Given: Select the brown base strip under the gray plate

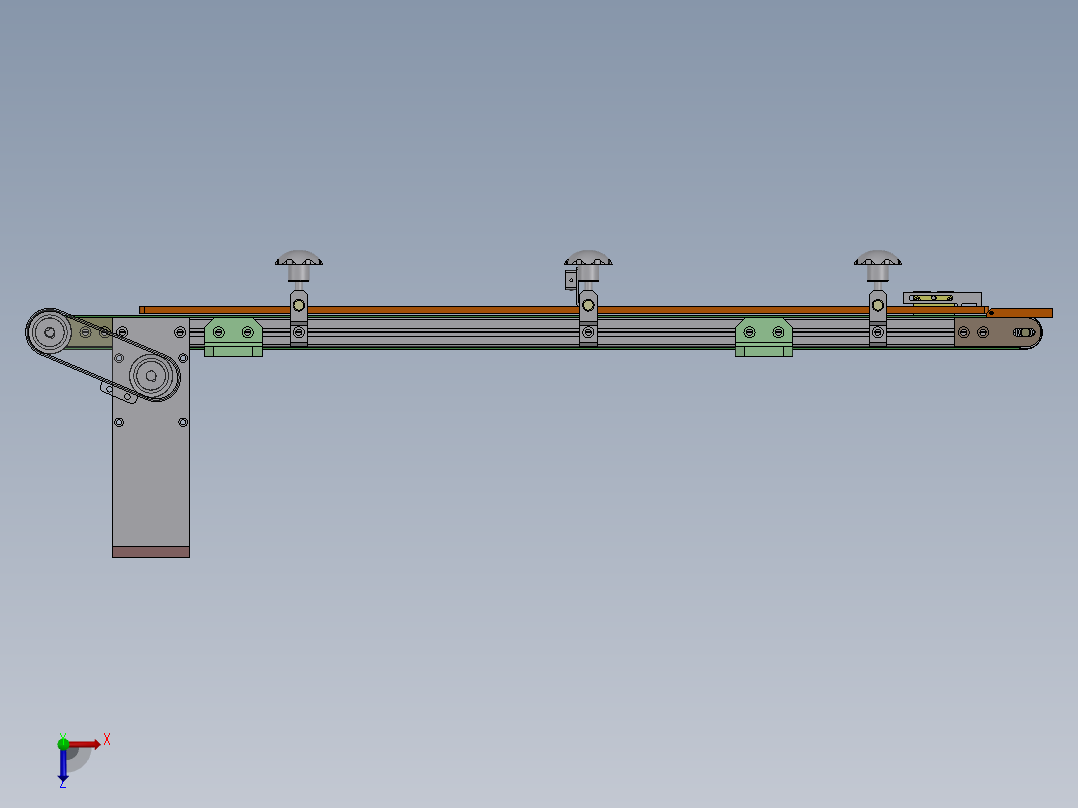Looking at the screenshot, I should [x=151, y=552].
